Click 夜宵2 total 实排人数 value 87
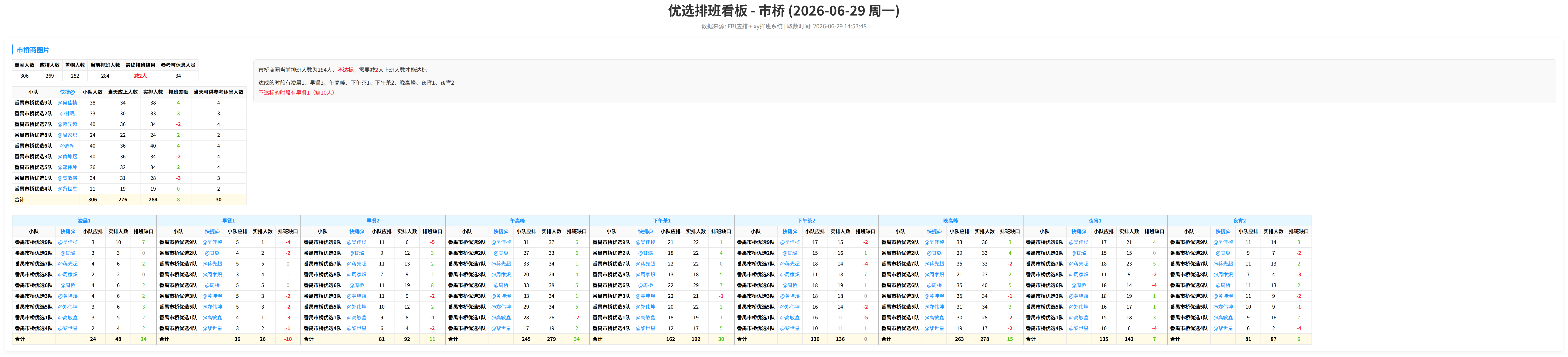 click(1273, 339)
